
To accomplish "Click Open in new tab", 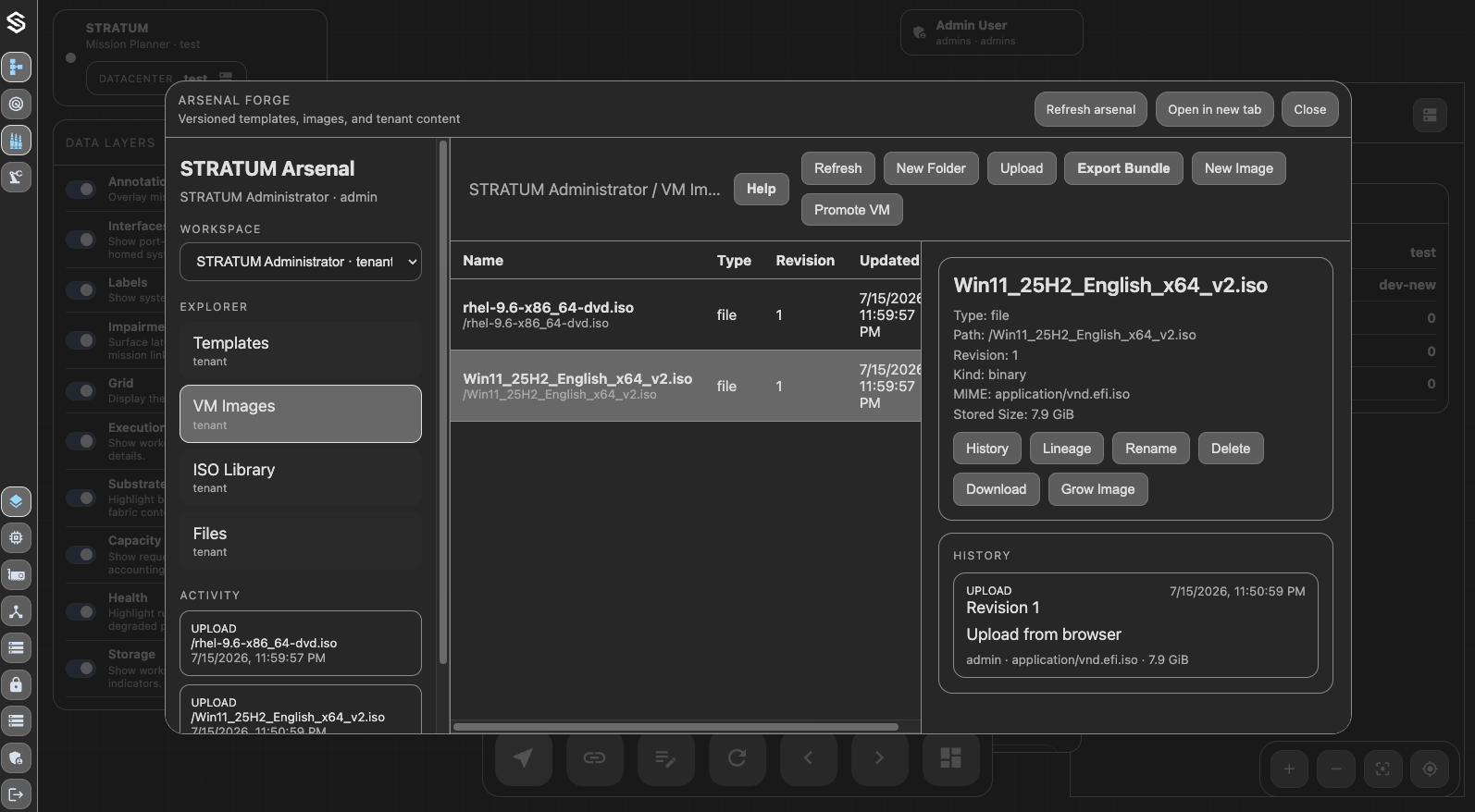I will coord(1214,109).
